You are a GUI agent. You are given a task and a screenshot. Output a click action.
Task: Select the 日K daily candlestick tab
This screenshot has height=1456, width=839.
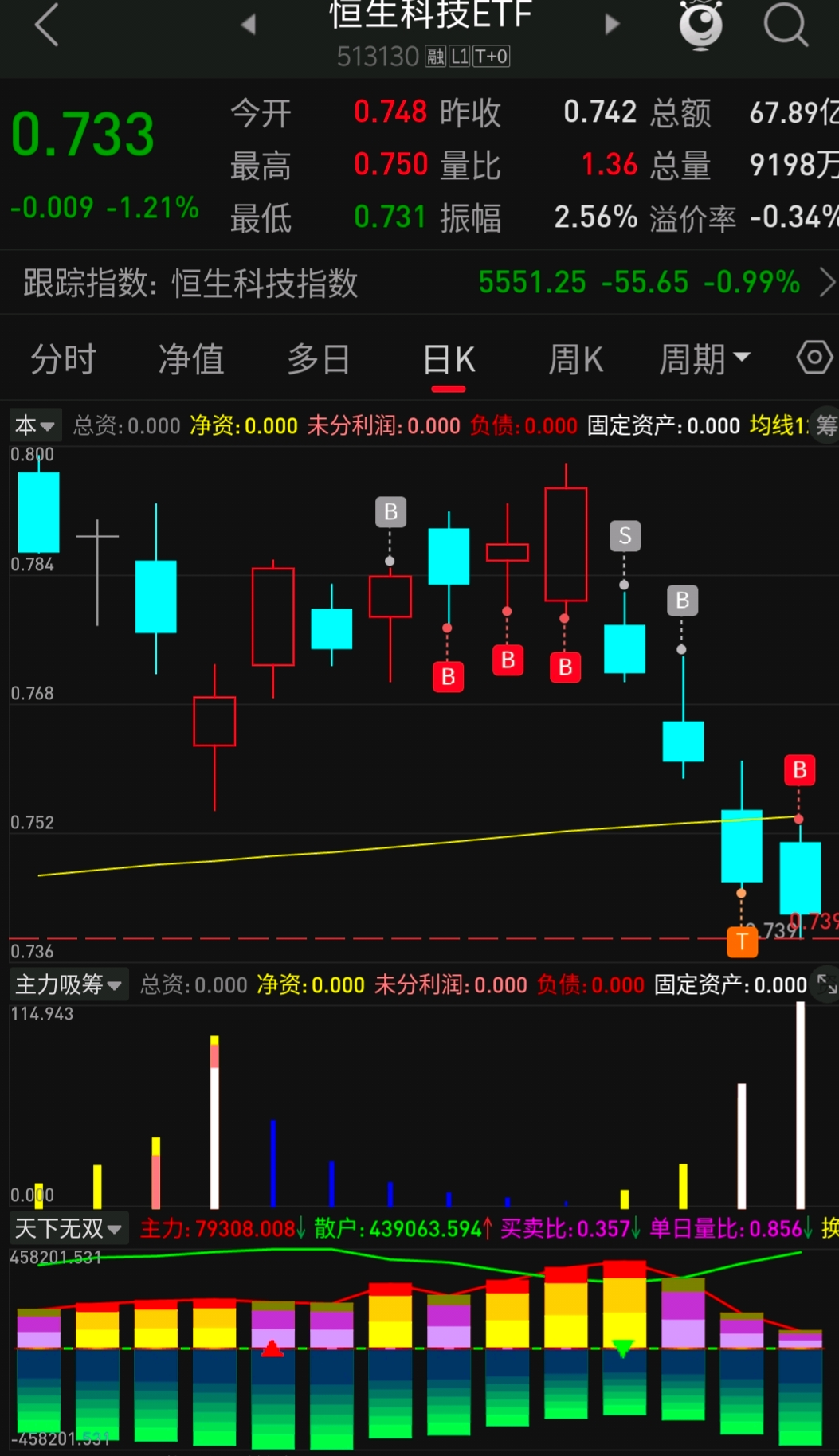click(449, 360)
